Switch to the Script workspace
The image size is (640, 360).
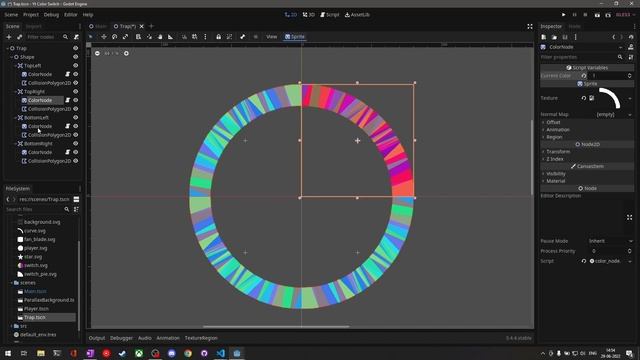click(x=329, y=15)
